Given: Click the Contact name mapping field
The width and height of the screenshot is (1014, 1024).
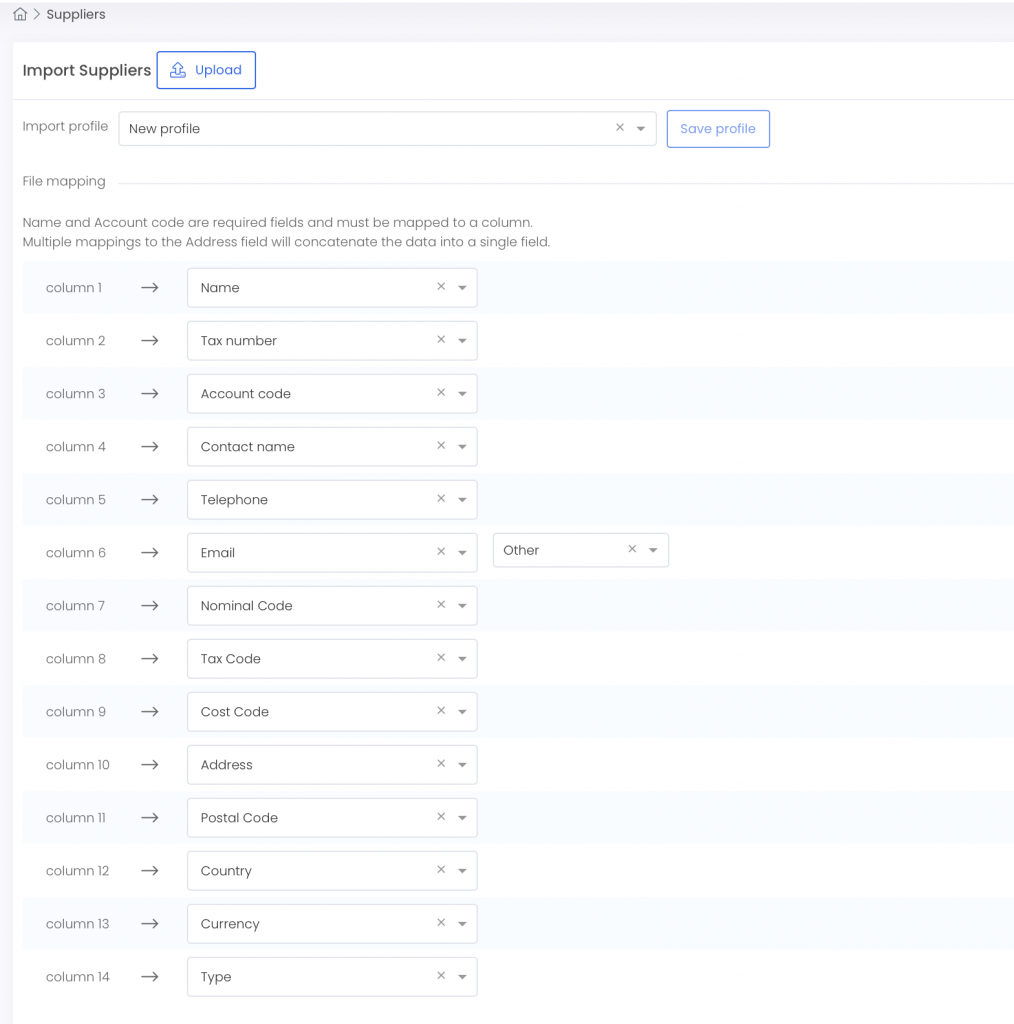Looking at the screenshot, I should pyautogui.click(x=332, y=447).
